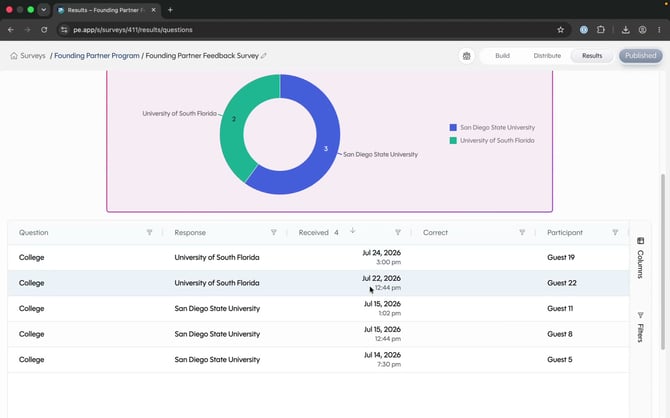Open browser downloads icon
The width and height of the screenshot is (670, 418).
coord(626,30)
